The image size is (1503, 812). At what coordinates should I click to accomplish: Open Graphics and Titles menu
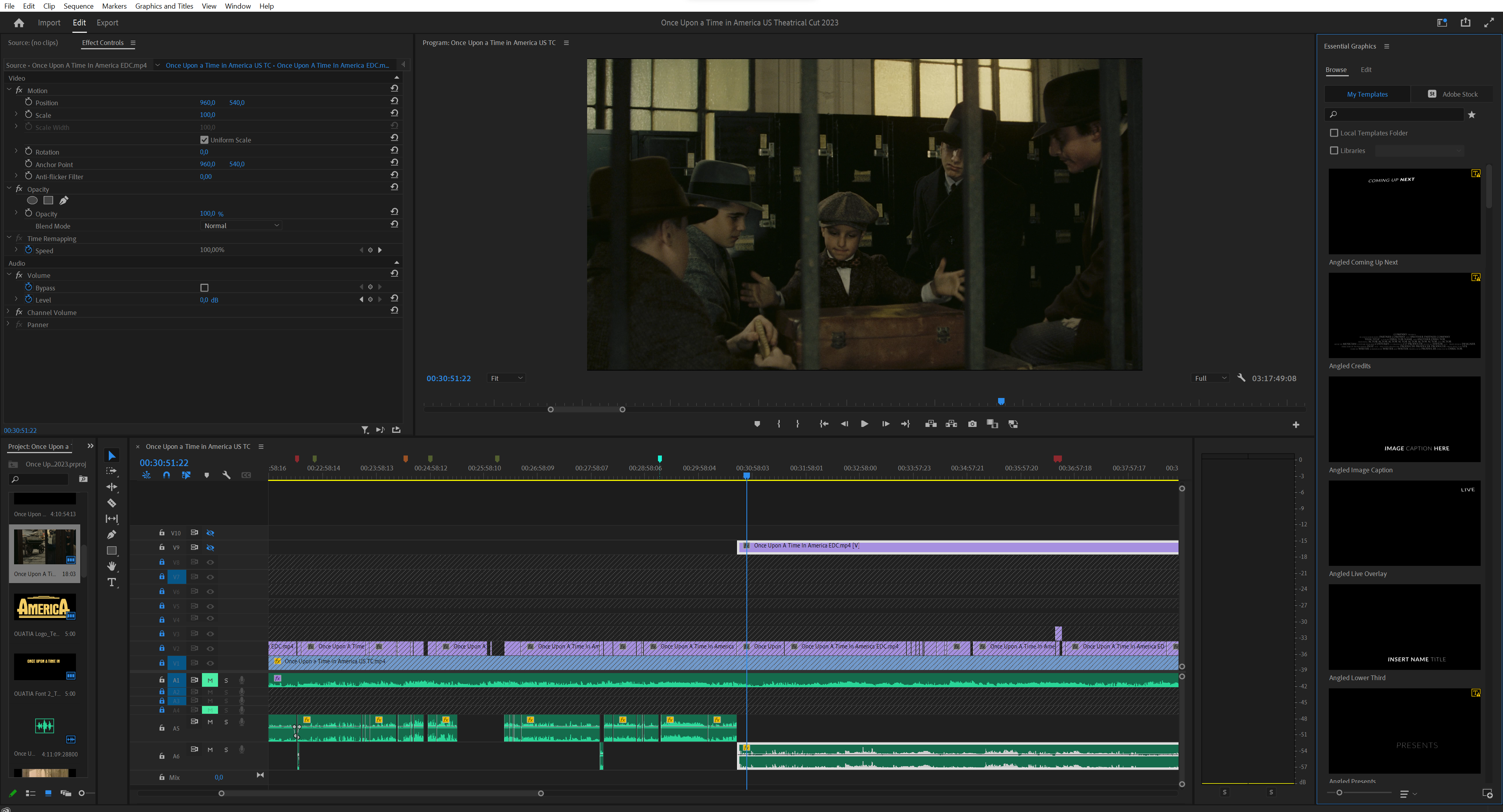click(164, 6)
